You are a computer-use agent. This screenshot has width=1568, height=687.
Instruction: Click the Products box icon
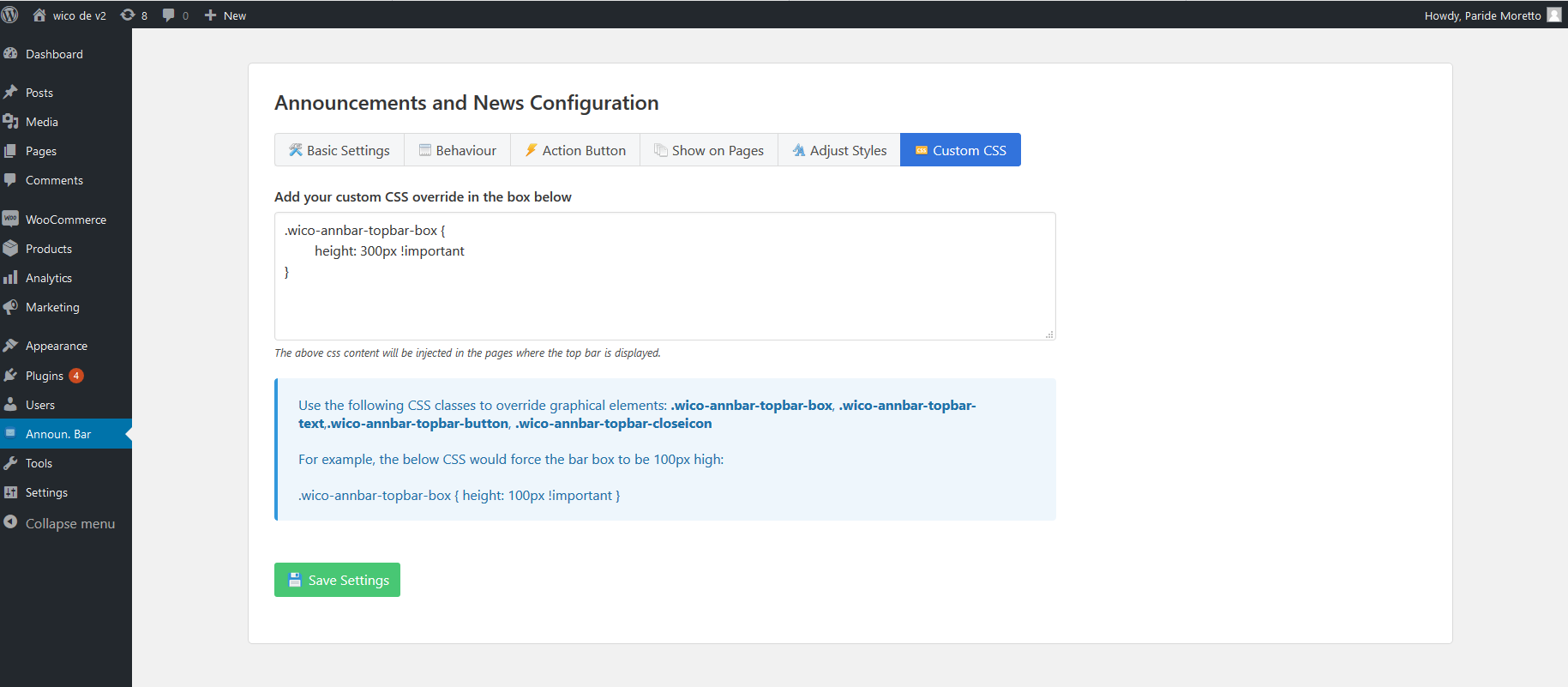click(x=10, y=248)
